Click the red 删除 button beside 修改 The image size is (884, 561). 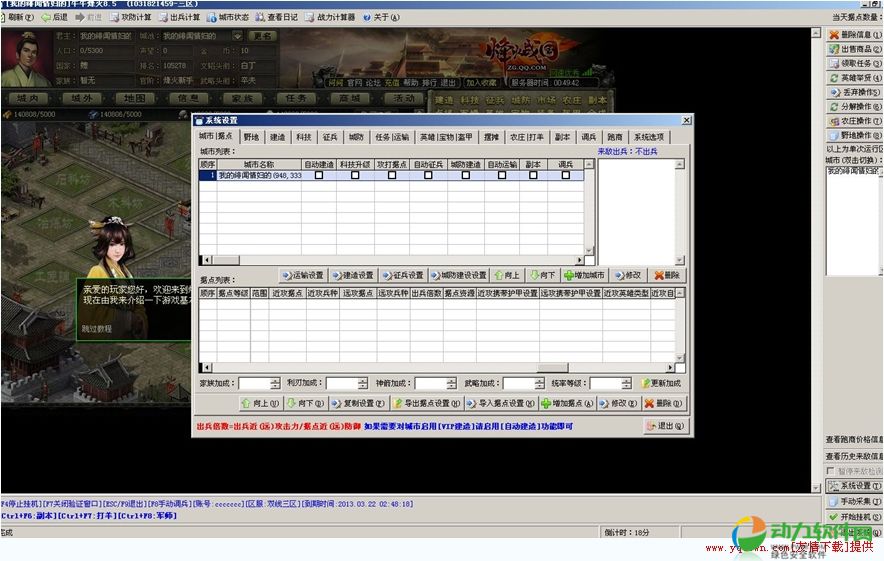click(x=668, y=275)
